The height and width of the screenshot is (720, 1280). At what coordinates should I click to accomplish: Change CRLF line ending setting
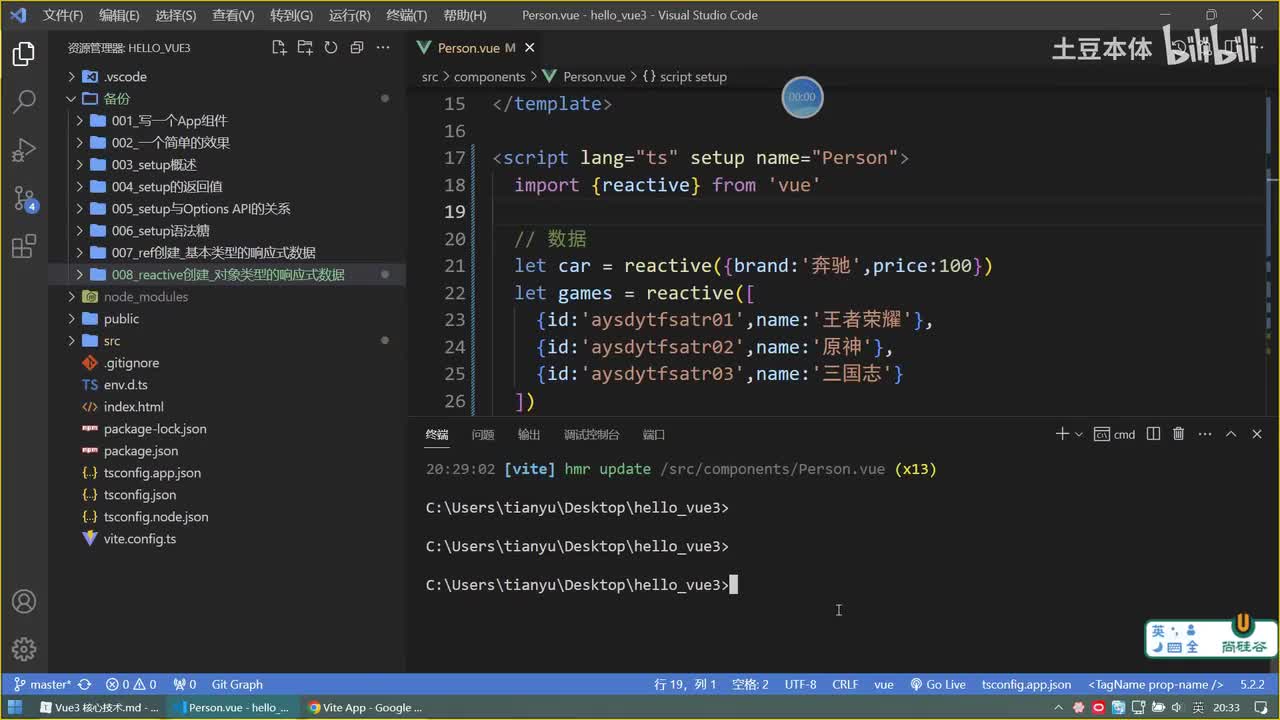tap(845, 685)
